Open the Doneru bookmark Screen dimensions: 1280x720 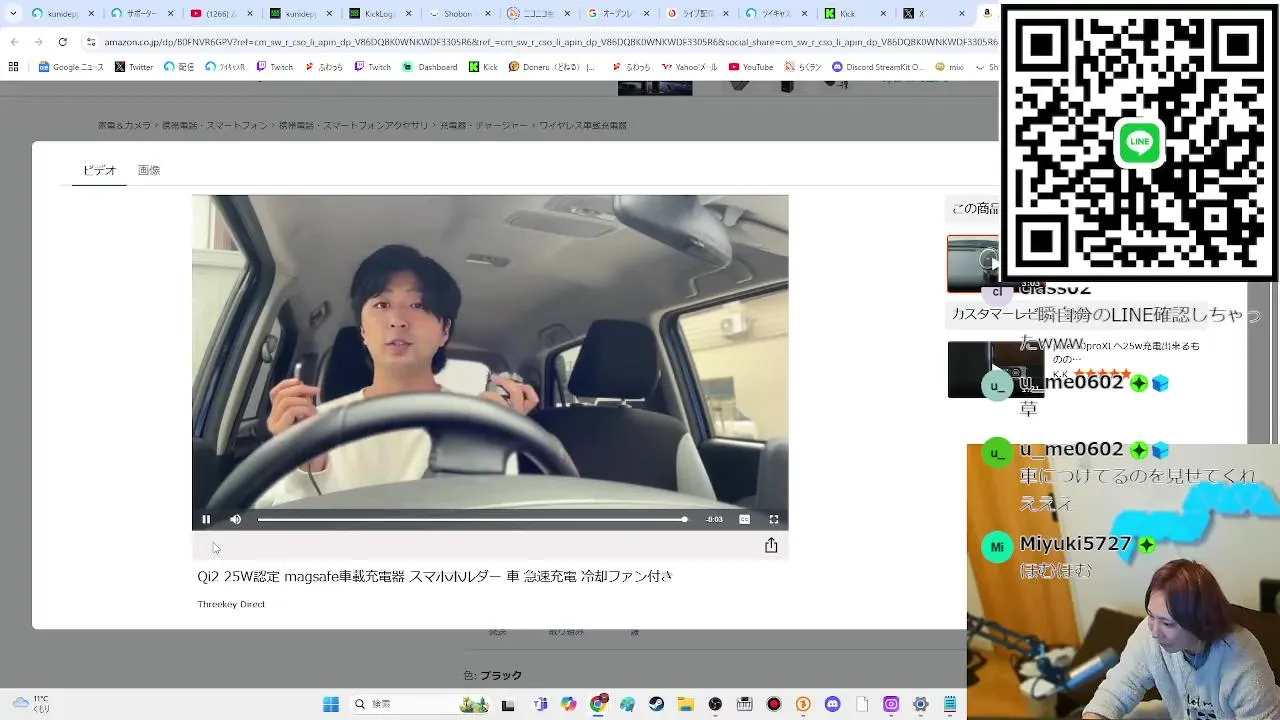(x=551, y=67)
